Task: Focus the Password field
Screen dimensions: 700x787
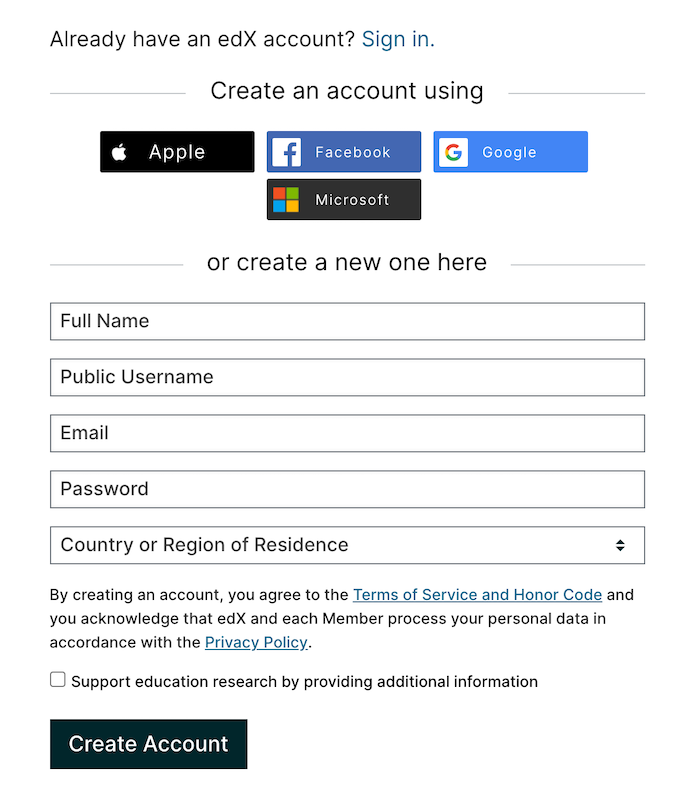Action: 347,489
